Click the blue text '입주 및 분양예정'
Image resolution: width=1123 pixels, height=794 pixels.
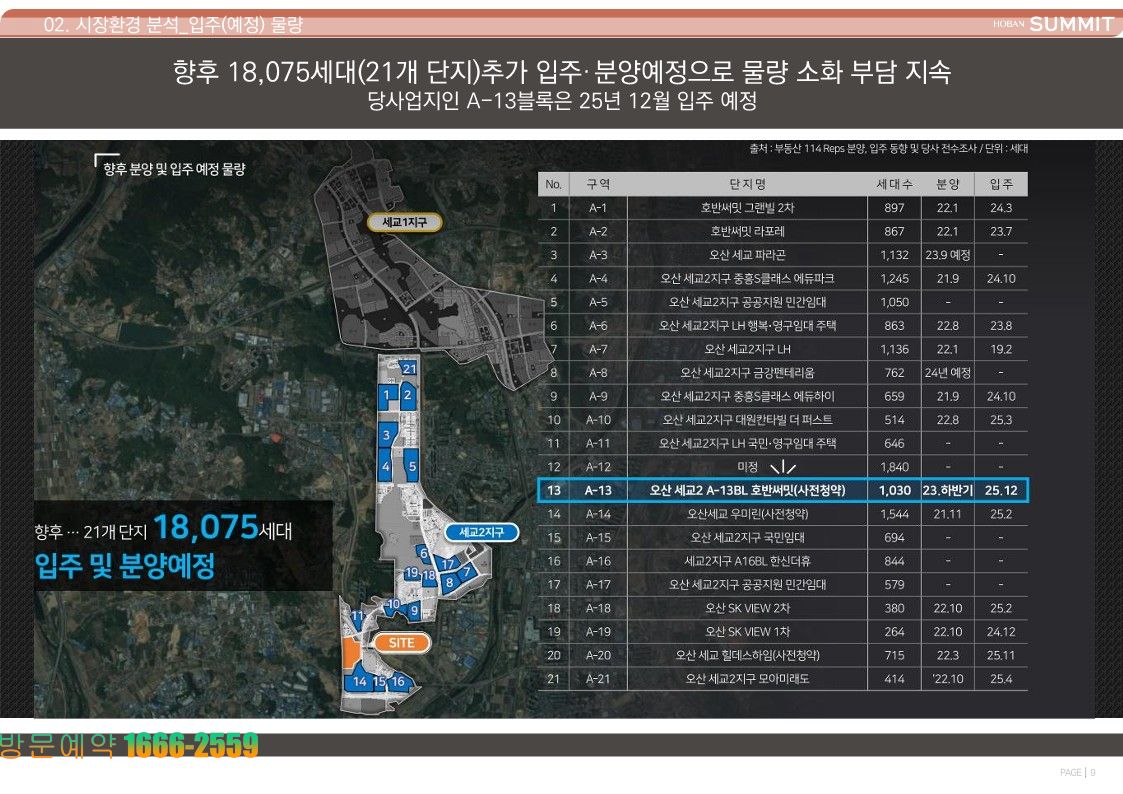(125, 566)
